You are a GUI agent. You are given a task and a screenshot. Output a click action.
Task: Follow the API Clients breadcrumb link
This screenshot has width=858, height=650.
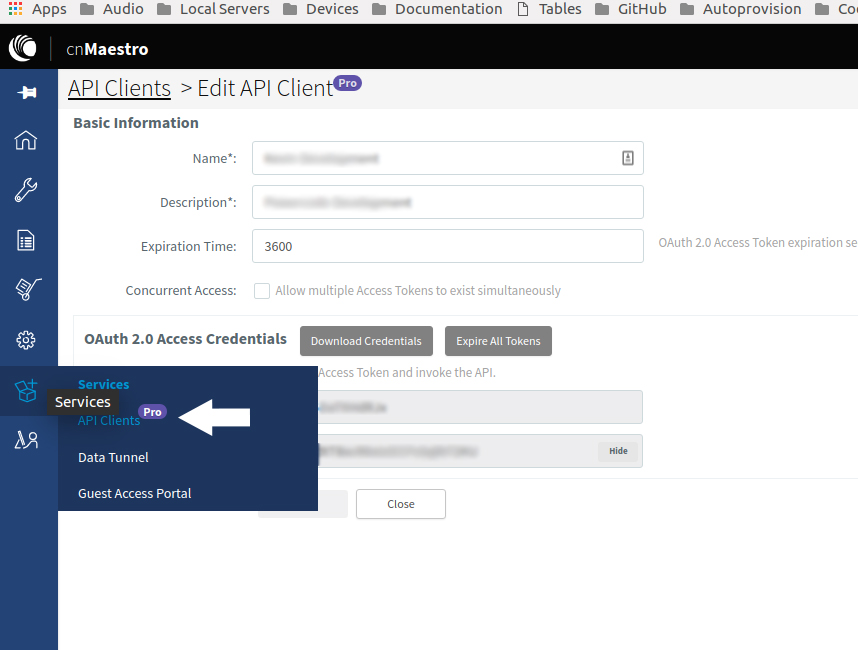coord(119,88)
